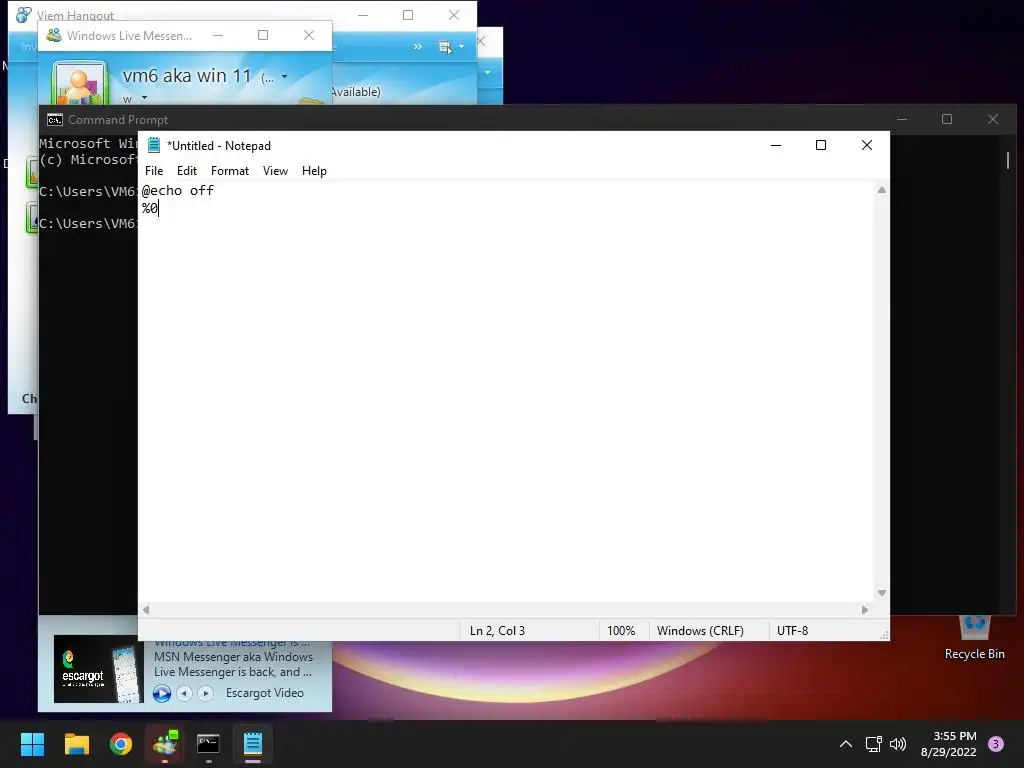The width and height of the screenshot is (1024, 768).
Task: Select the Recycle Bin desktop icon
Action: tap(974, 637)
